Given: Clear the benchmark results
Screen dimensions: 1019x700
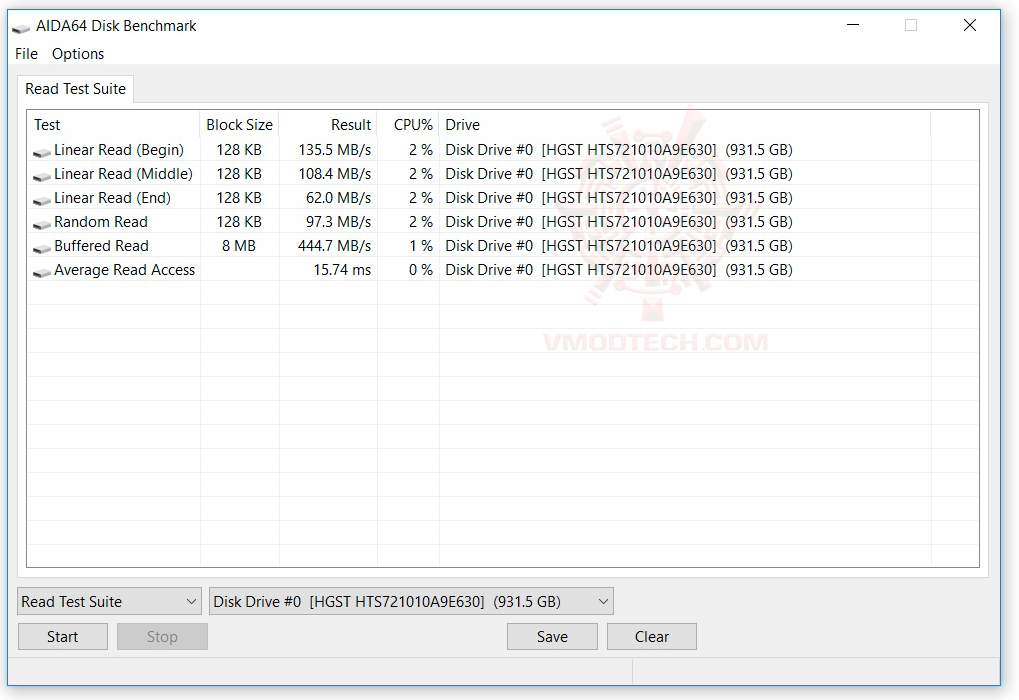Looking at the screenshot, I should [x=651, y=636].
